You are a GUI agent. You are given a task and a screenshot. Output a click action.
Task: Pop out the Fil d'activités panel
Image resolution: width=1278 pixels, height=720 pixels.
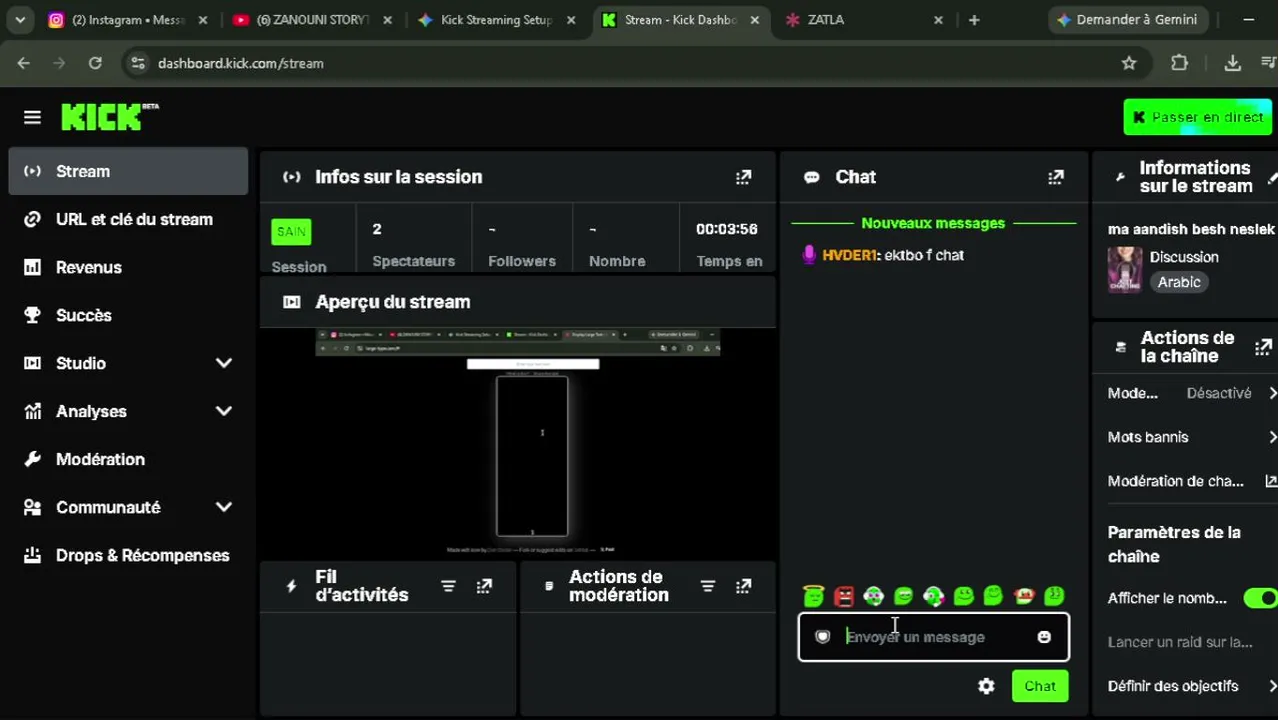[484, 586]
